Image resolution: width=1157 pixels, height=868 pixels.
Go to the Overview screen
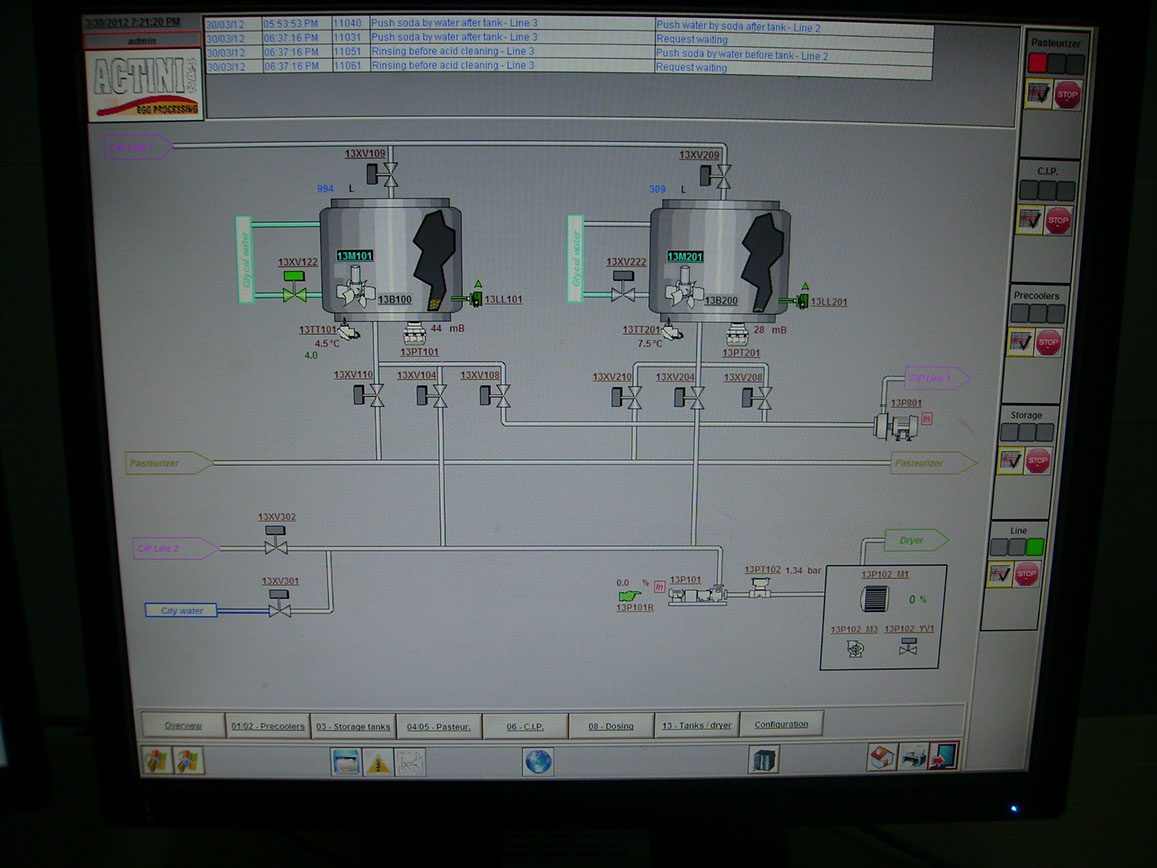[183, 726]
